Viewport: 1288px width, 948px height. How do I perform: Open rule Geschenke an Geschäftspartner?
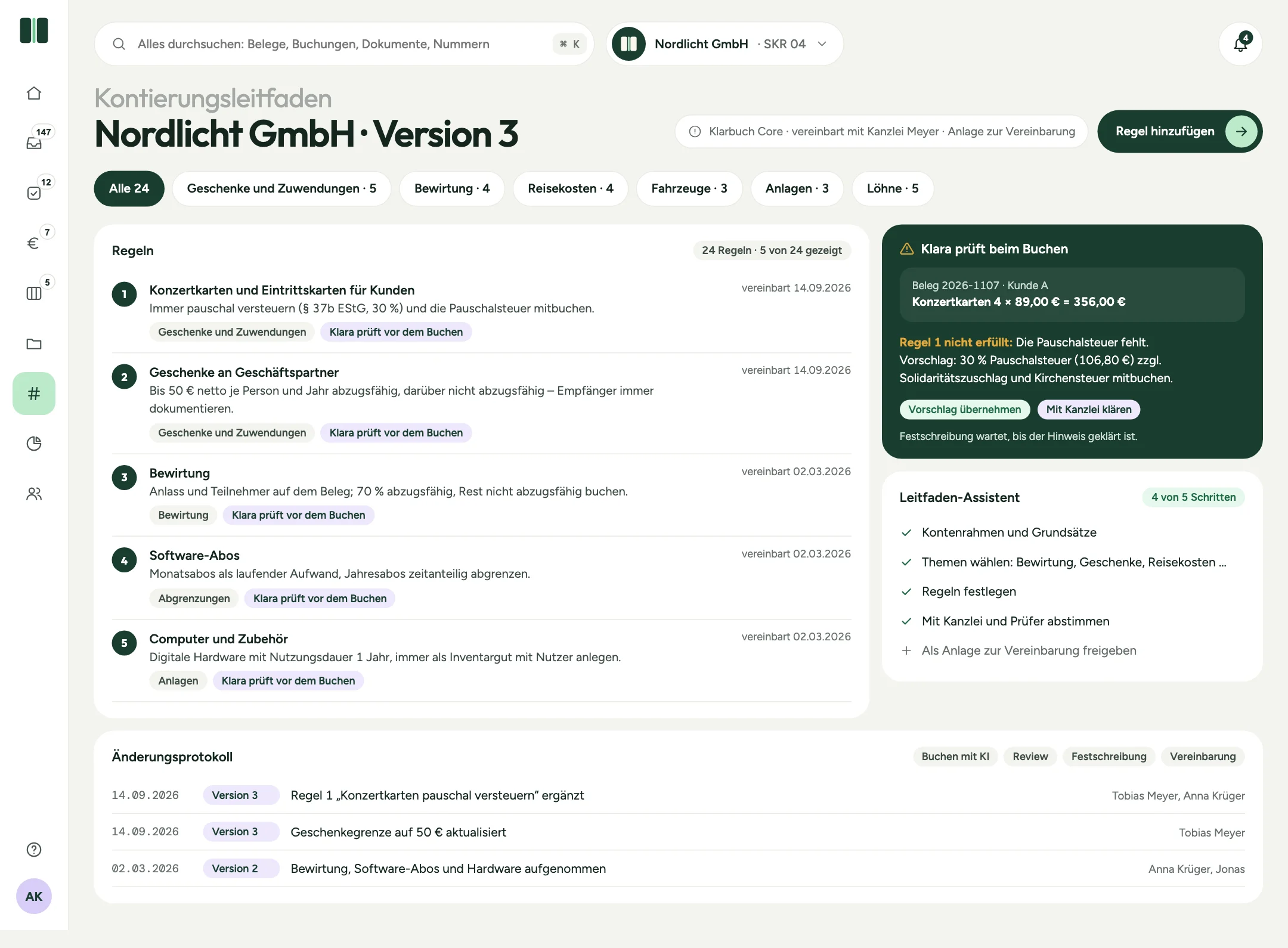pyautogui.click(x=244, y=373)
